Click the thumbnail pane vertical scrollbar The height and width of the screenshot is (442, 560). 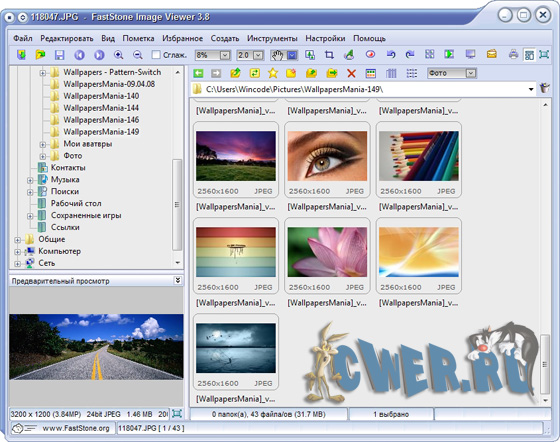pos(545,252)
